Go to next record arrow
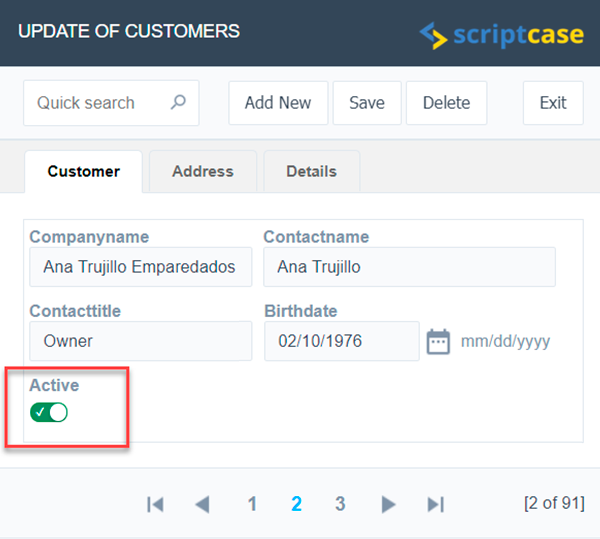Viewport: 600px width, 539px height. [389, 504]
